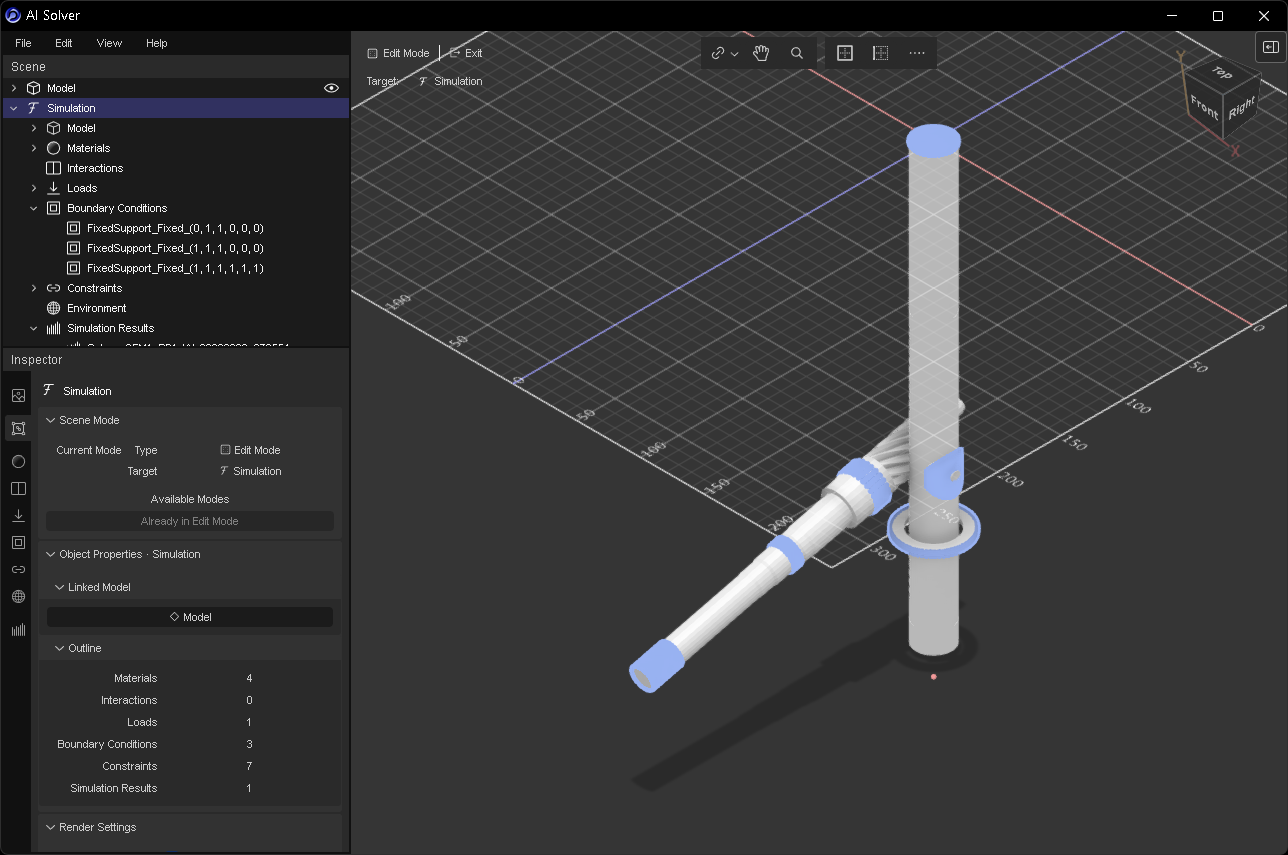Viewport: 1288px width, 855px height.
Task: Click the solid-bordered frame view icon
Action: (x=845, y=53)
